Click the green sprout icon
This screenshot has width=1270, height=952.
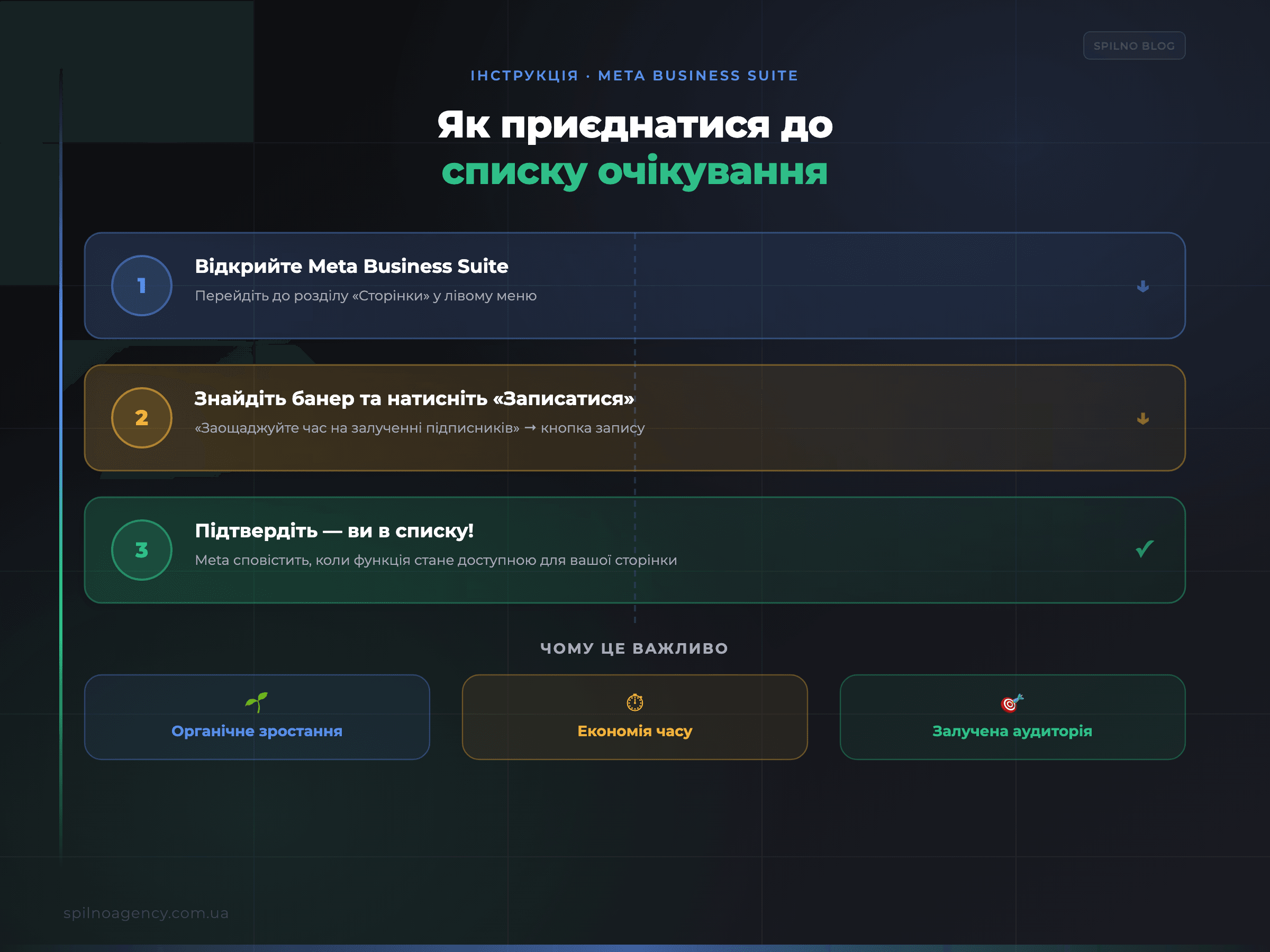(257, 702)
